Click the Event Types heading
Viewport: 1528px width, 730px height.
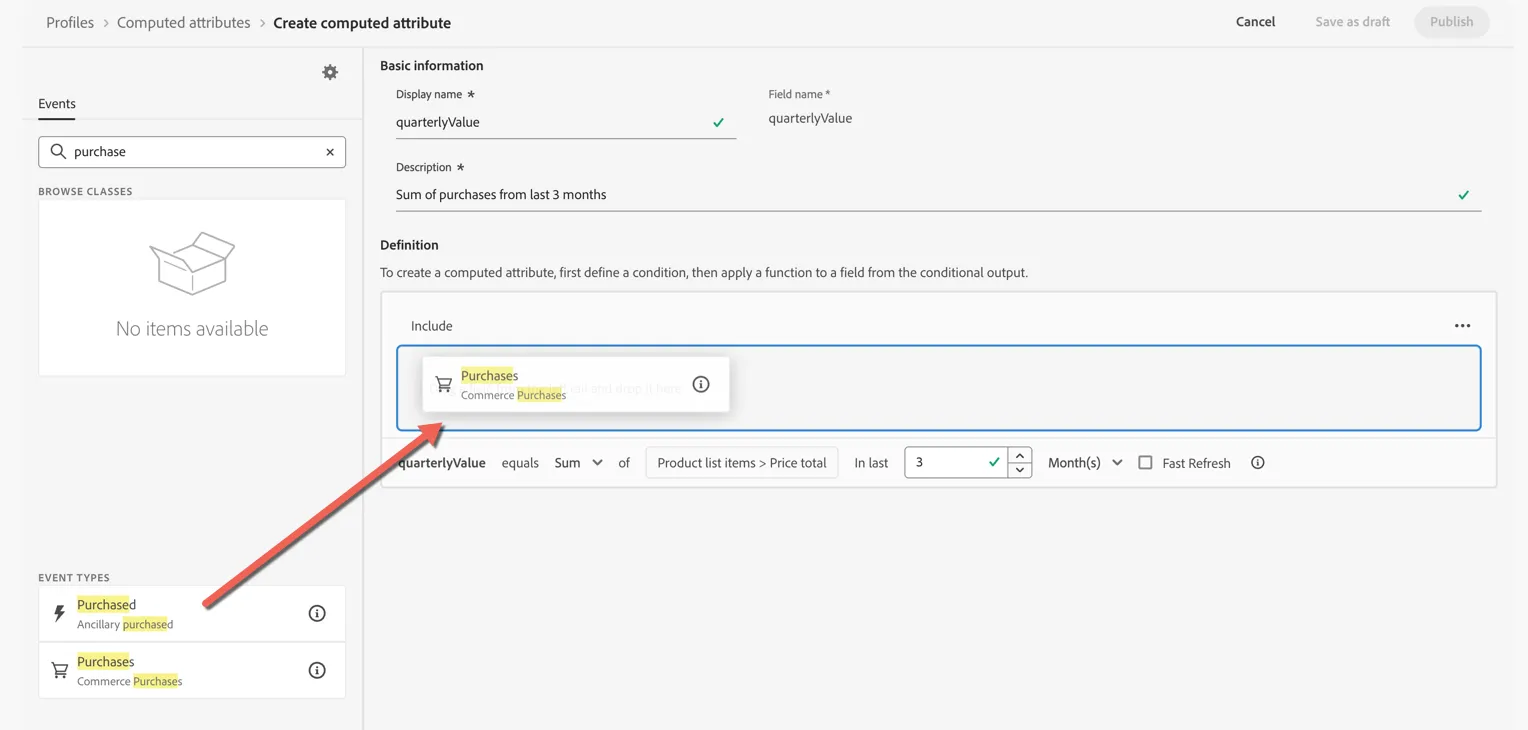tap(74, 578)
